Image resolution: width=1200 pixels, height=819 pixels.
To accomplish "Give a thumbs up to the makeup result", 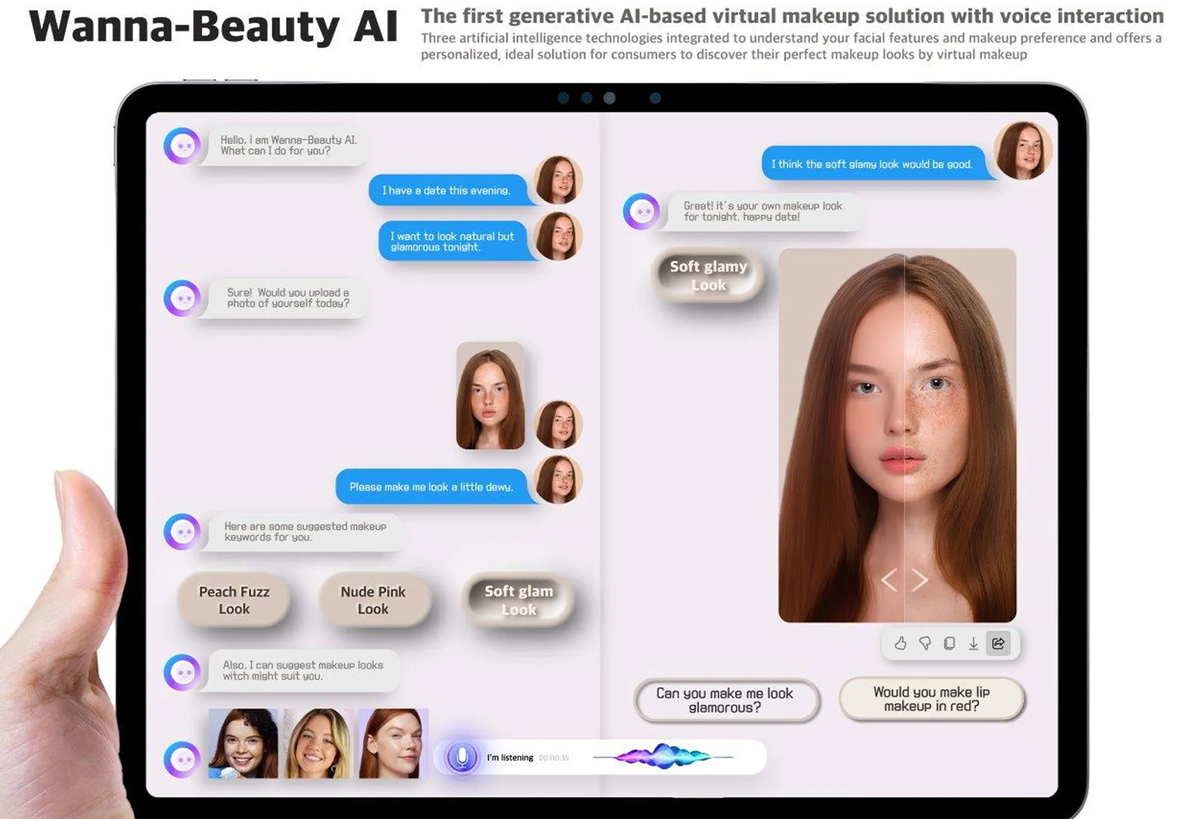I will (899, 643).
